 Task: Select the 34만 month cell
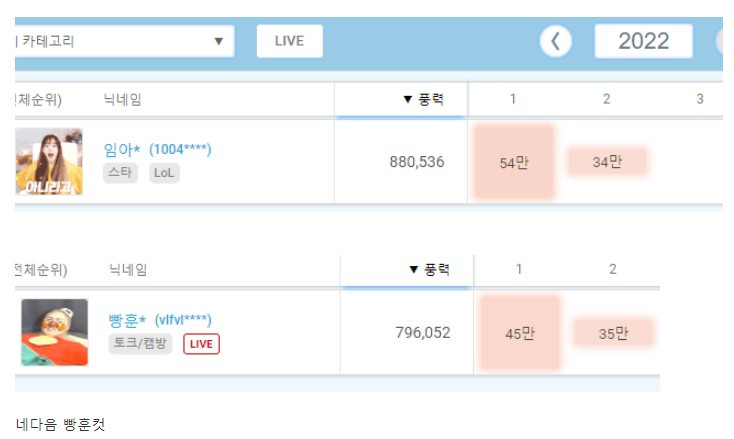click(x=607, y=161)
